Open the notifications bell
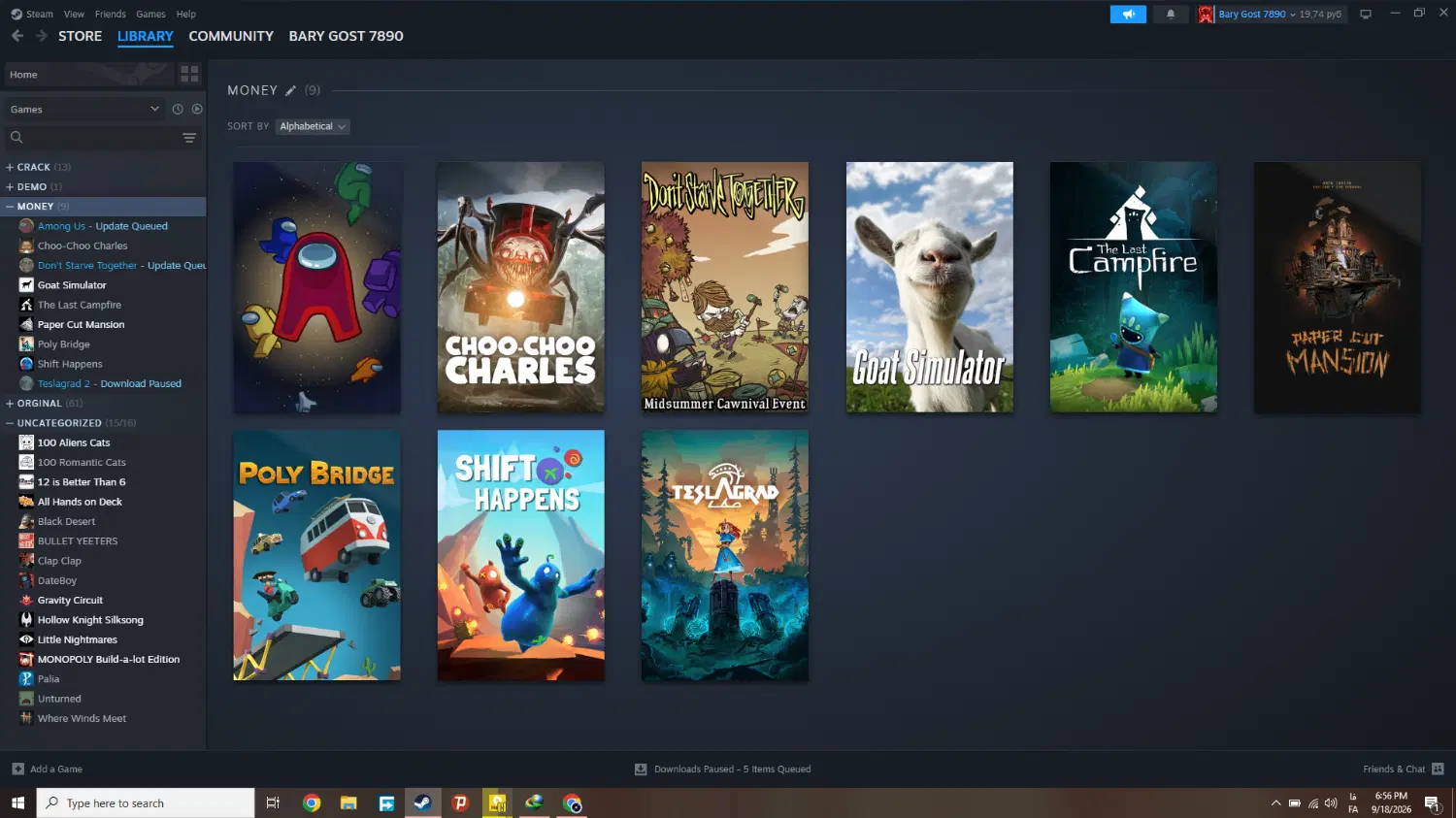 coord(1171,15)
